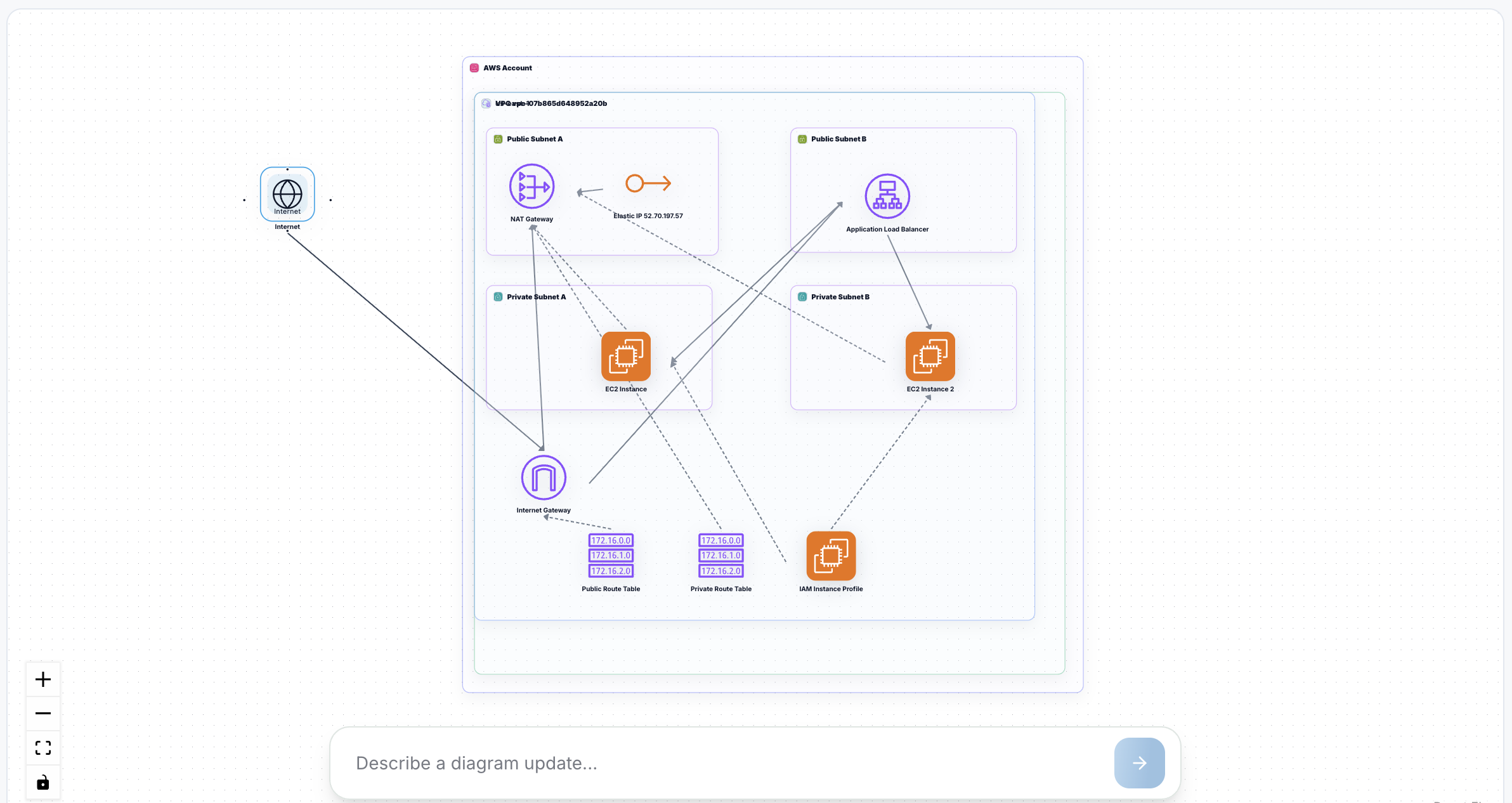Screen dimensions: 1512x803
Task: Click the 'Private Subnet B' label
Action: click(x=840, y=297)
